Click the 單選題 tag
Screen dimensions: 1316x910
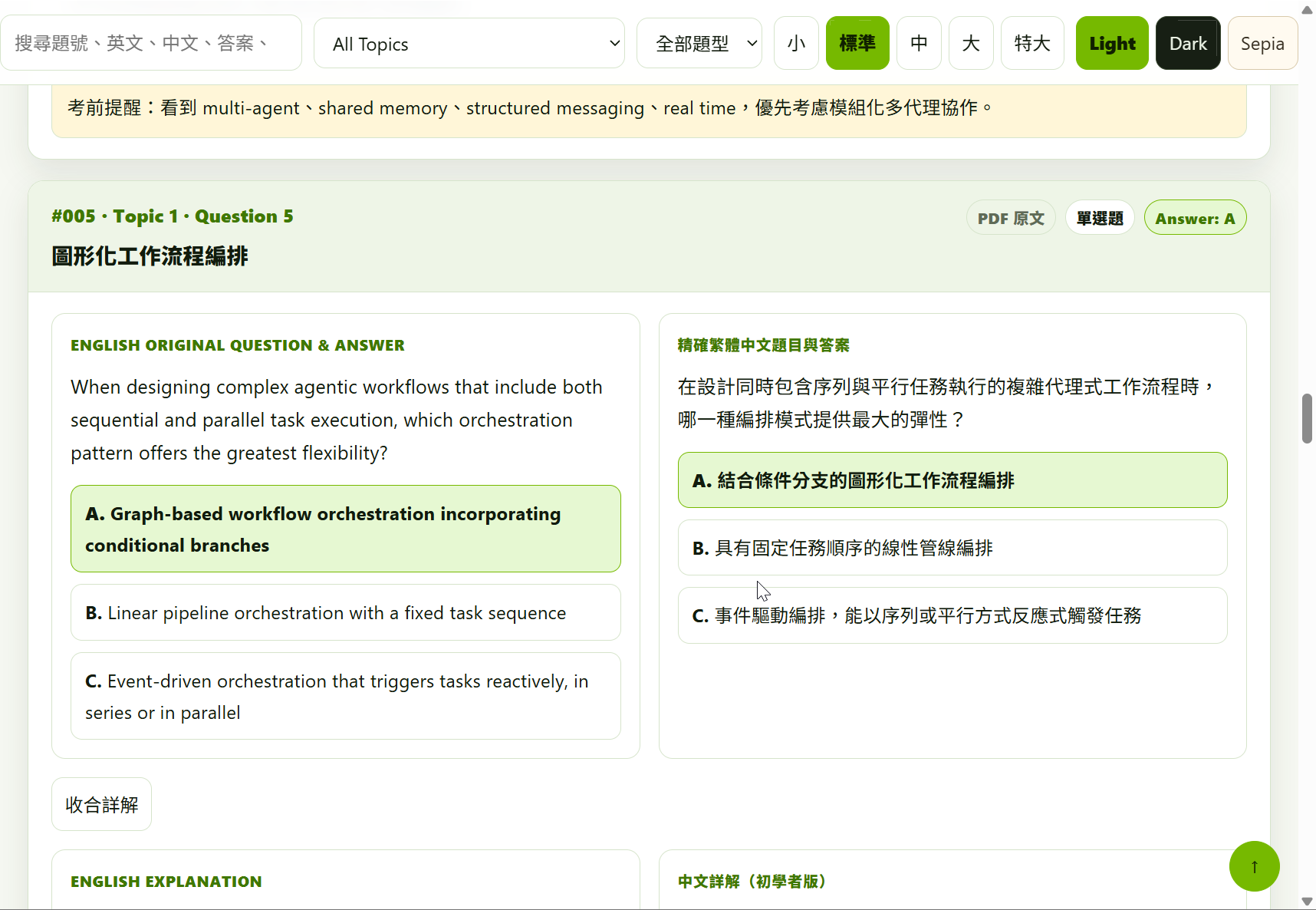(1100, 219)
